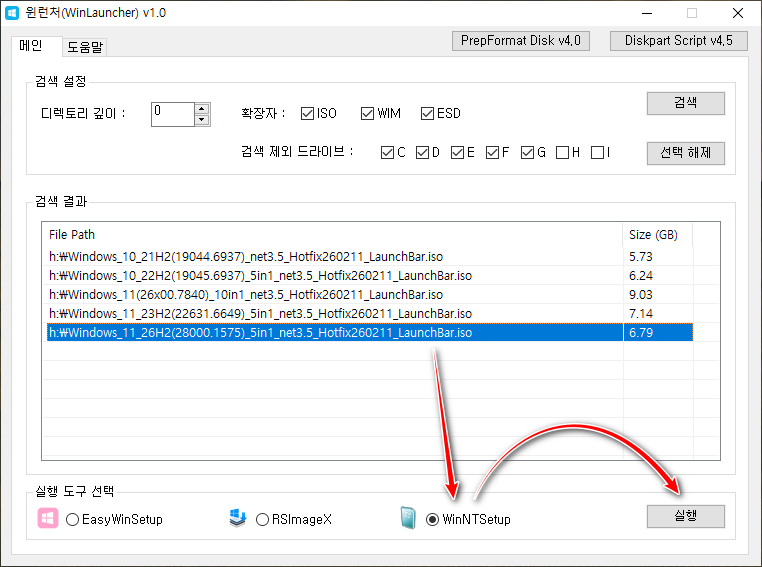Viewport: 762px width, 567px height.
Task: Click the 검색 search button
Action: 686,103
